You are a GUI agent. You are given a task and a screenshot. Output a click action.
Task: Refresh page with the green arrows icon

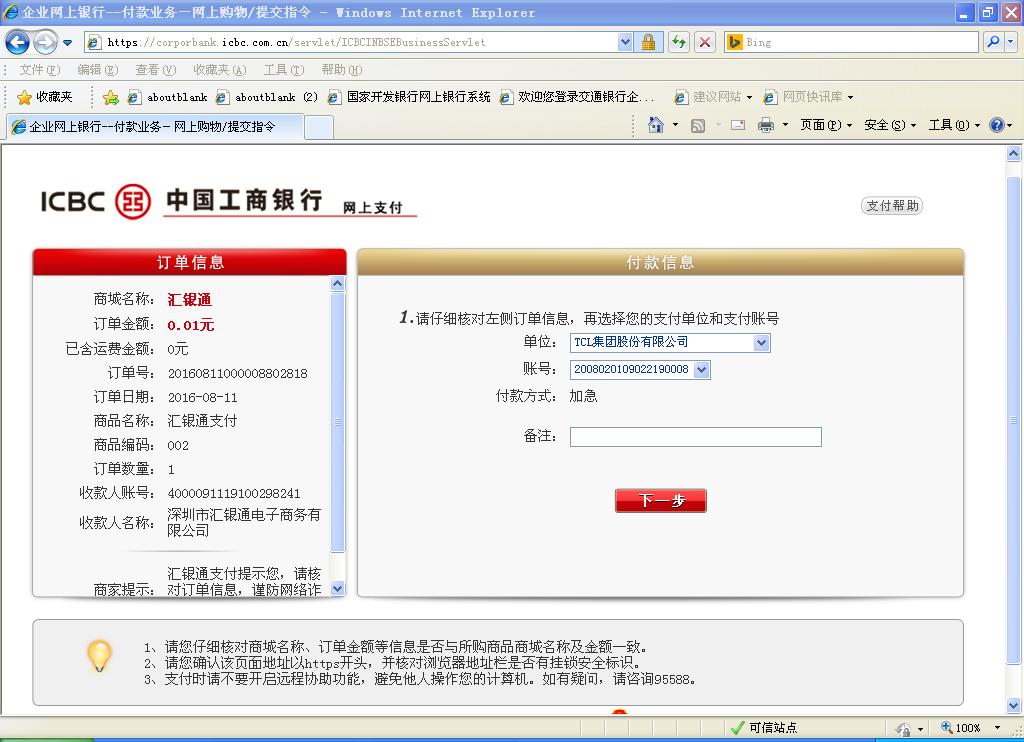point(679,42)
